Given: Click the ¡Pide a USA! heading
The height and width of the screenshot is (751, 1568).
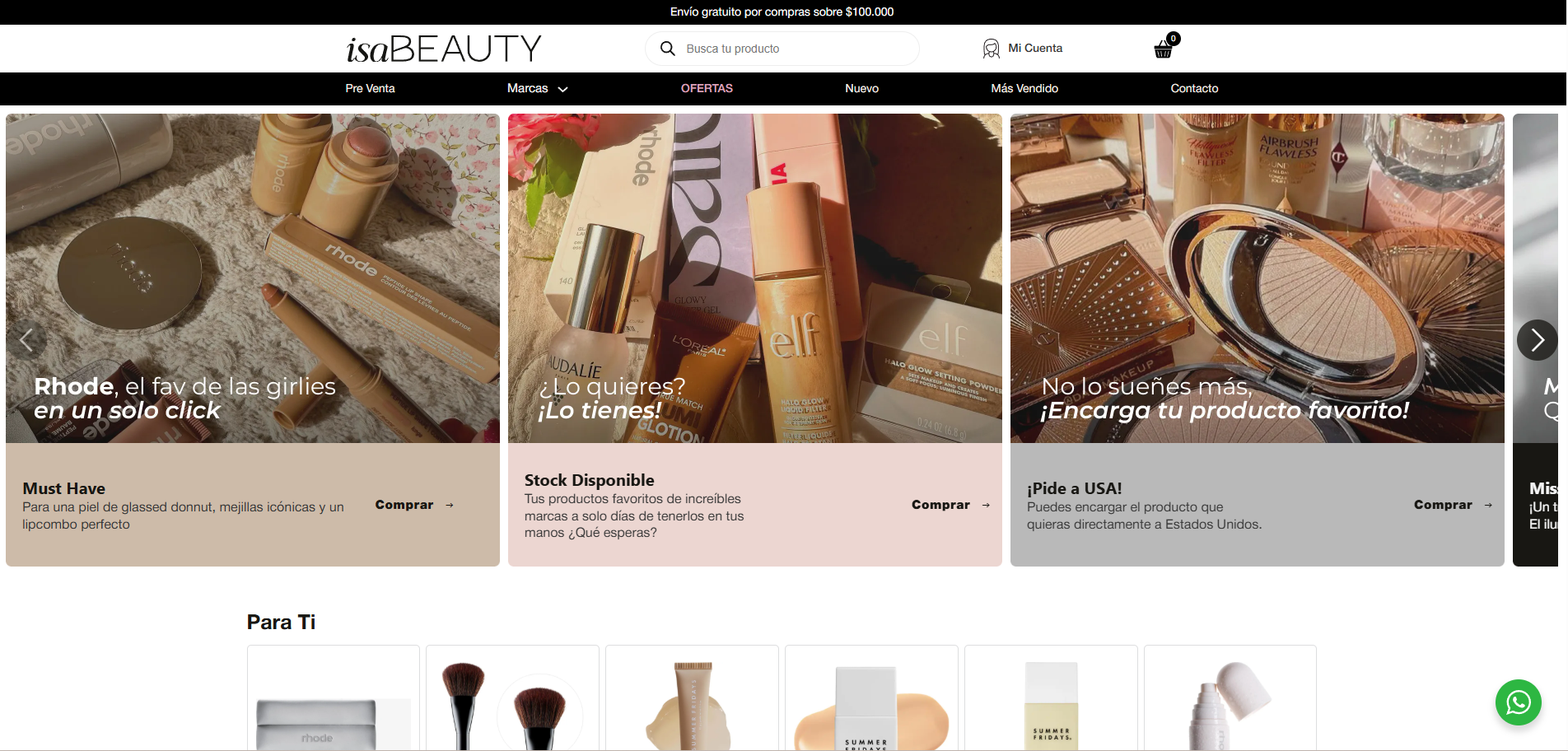Looking at the screenshot, I should click(x=1074, y=488).
